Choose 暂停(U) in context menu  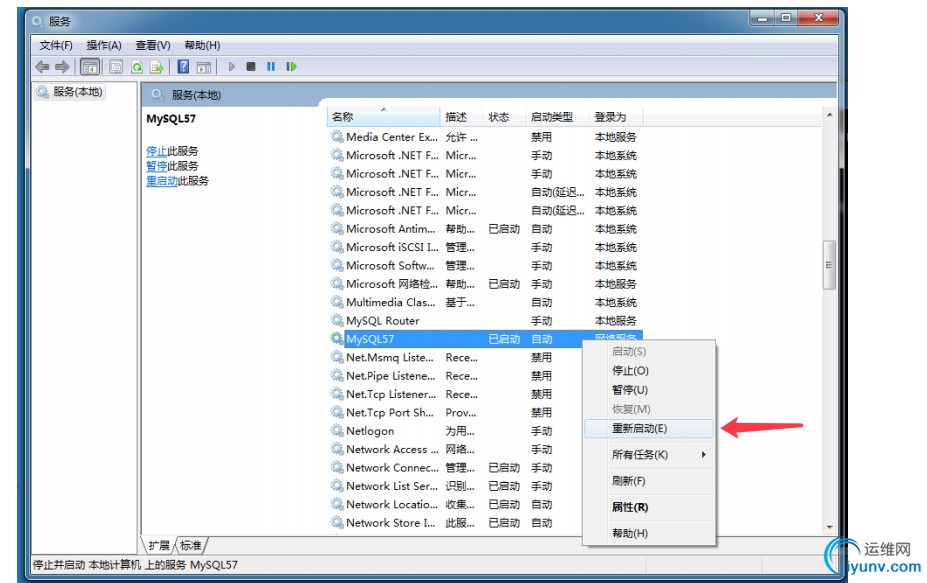(649, 390)
